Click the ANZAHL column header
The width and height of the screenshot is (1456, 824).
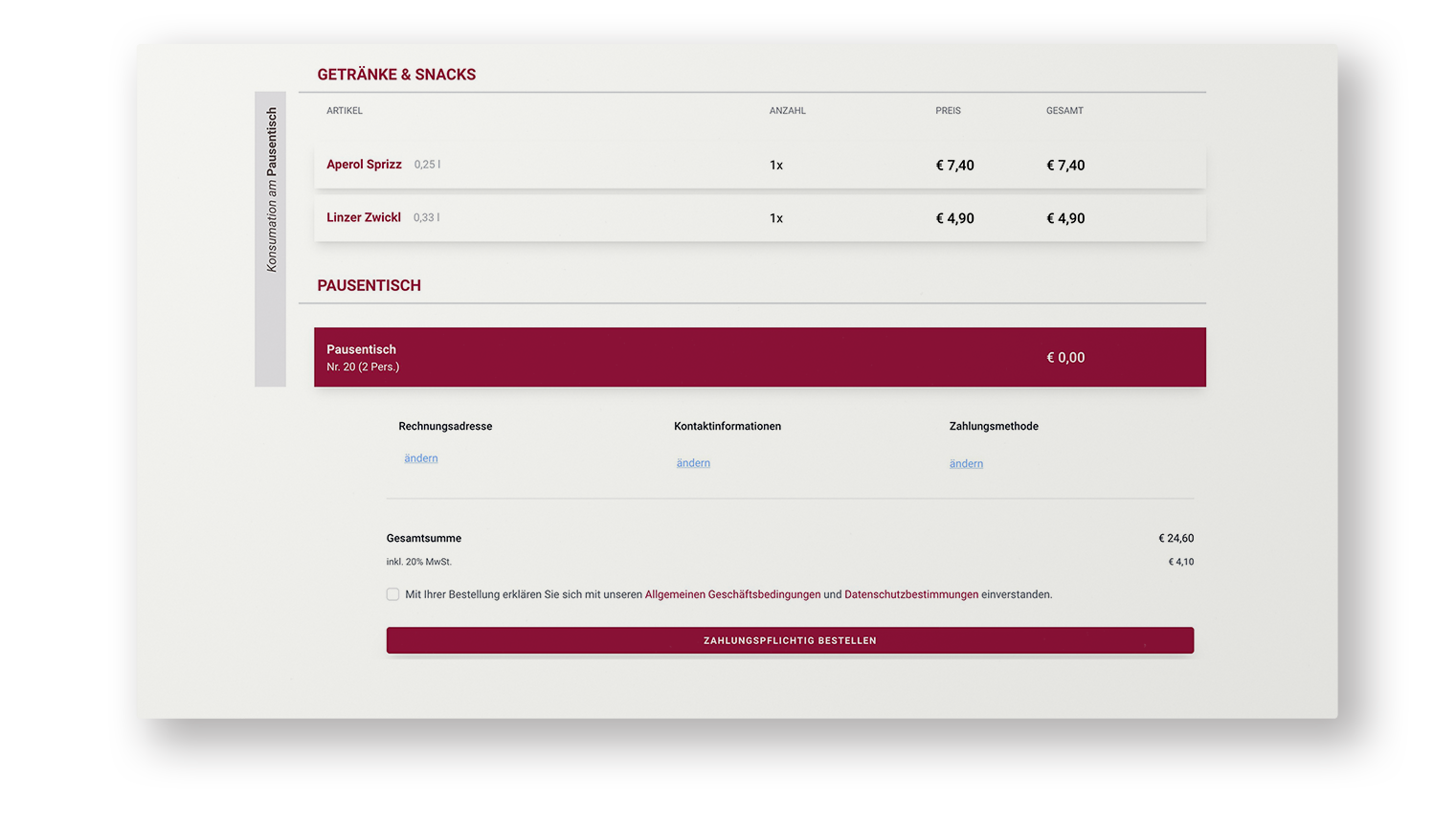point(788,111)
